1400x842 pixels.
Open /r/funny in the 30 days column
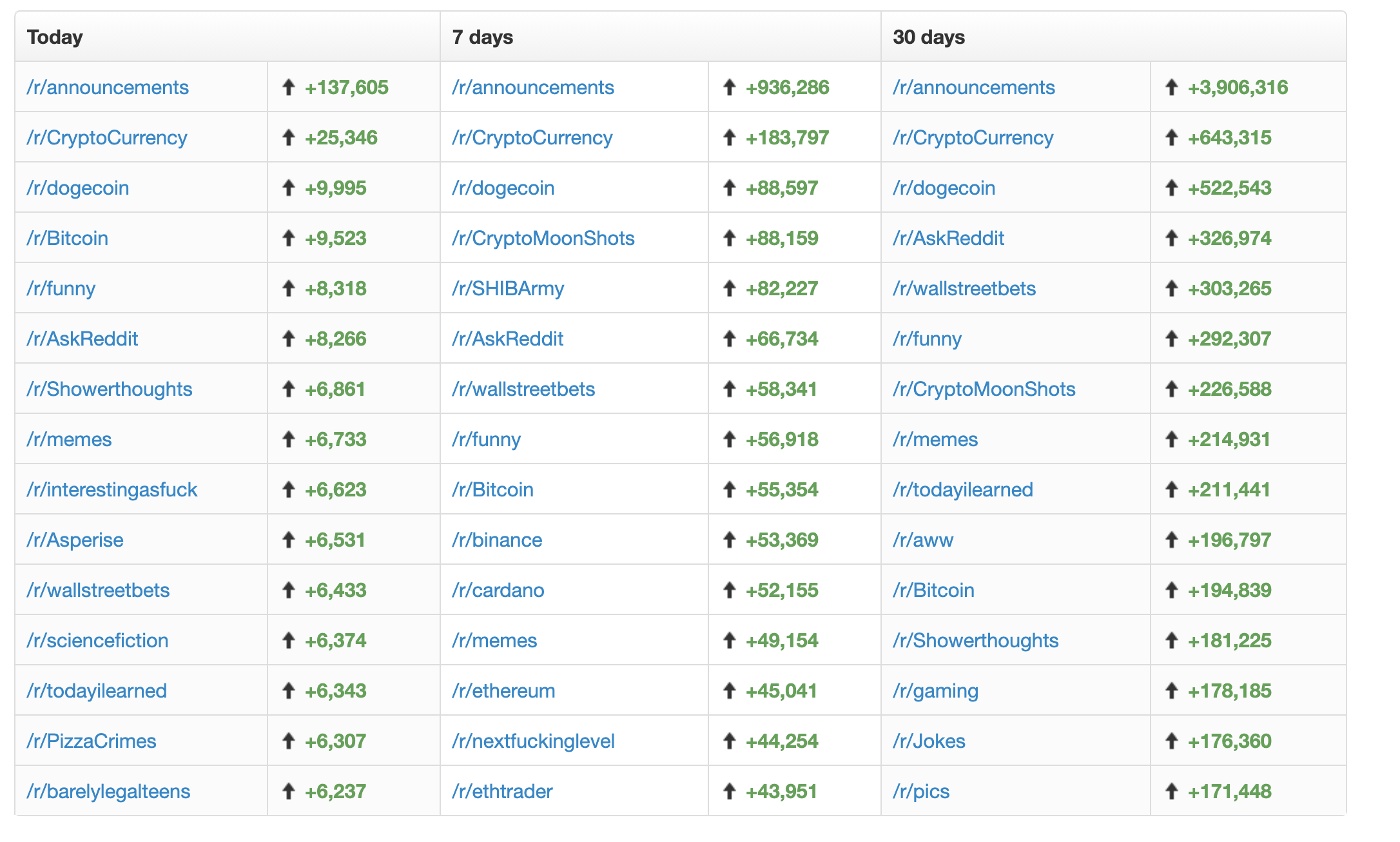coord(928,338)
